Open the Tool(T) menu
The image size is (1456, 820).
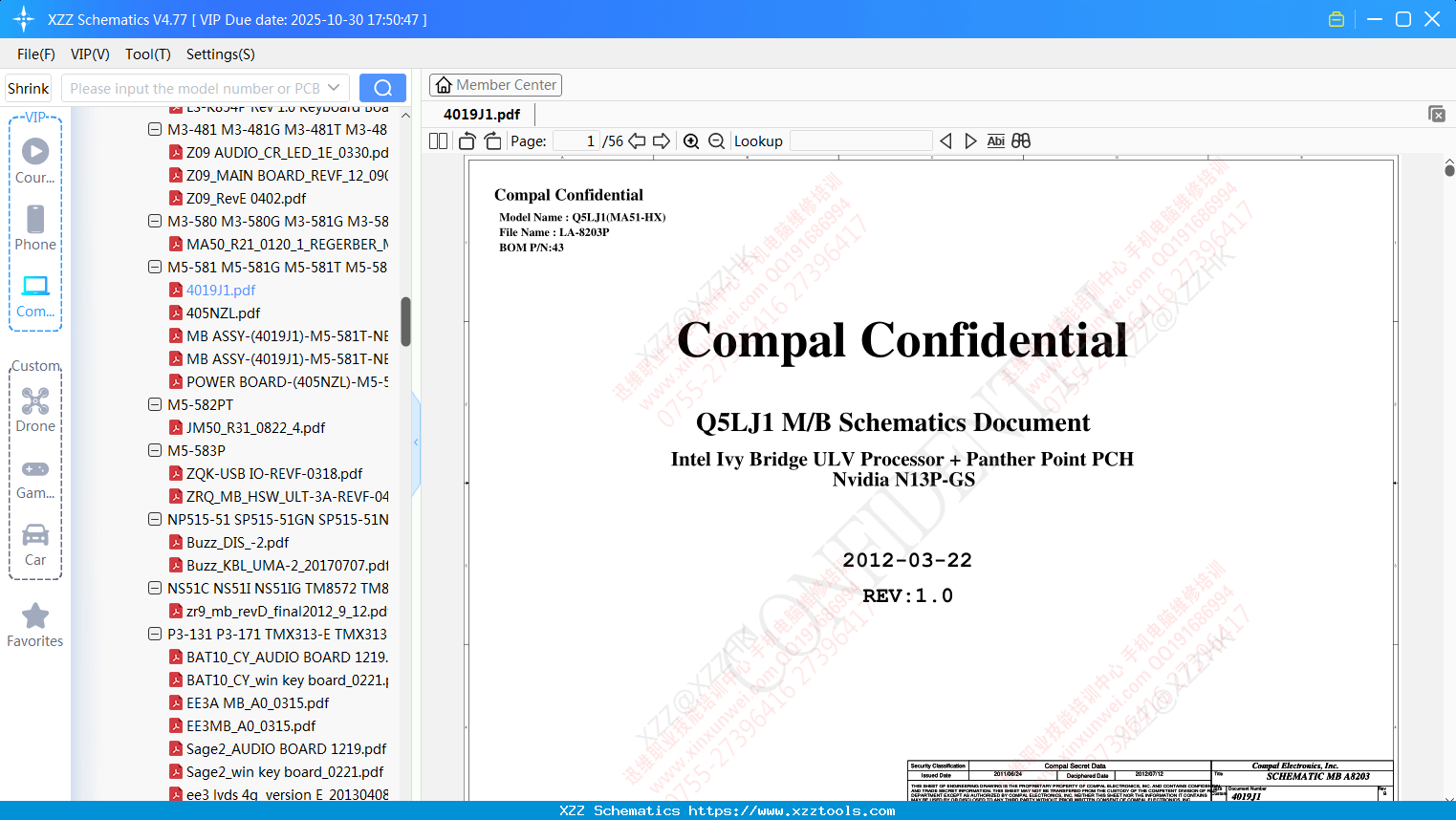coord(148,54)
